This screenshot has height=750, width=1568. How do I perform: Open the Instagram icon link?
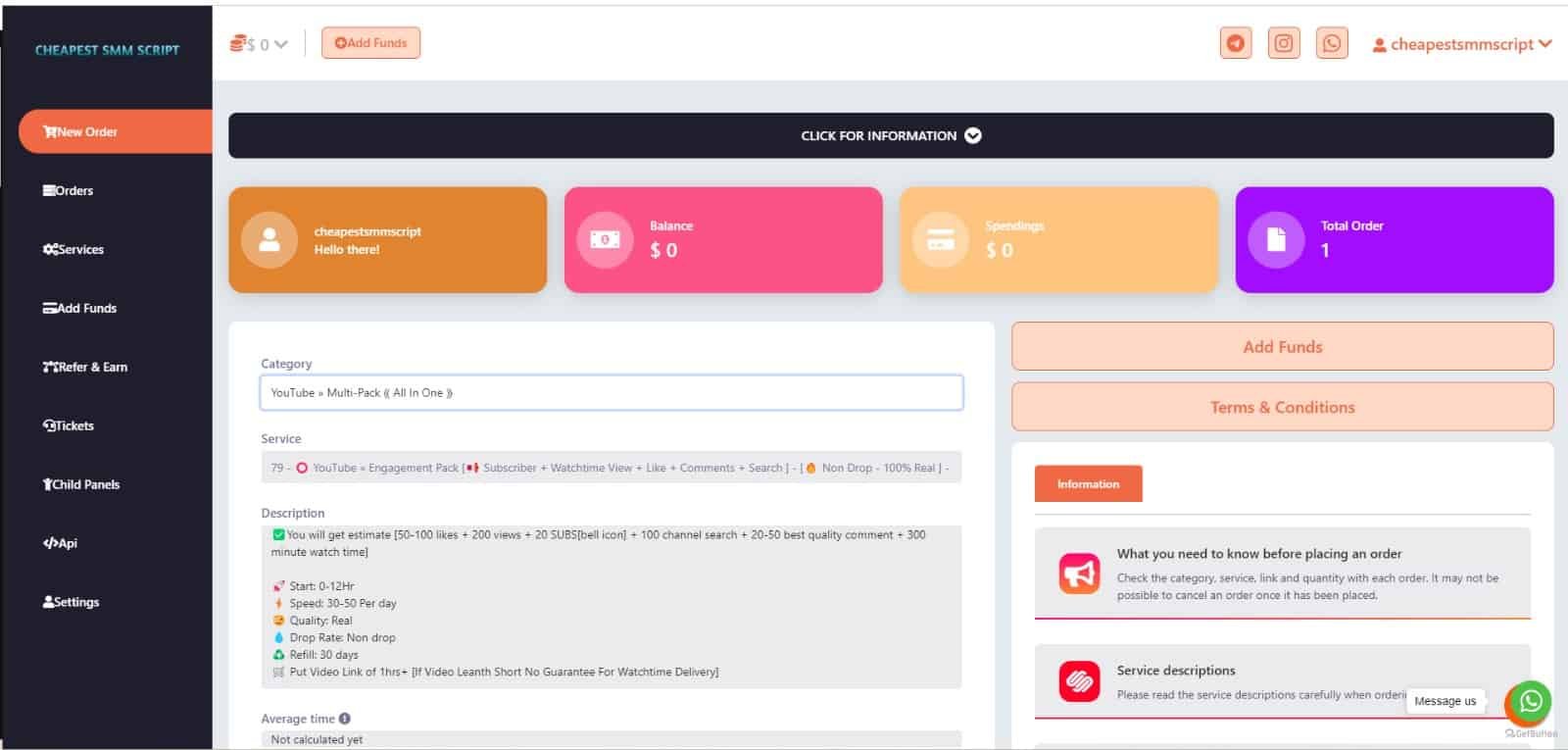1283,43
